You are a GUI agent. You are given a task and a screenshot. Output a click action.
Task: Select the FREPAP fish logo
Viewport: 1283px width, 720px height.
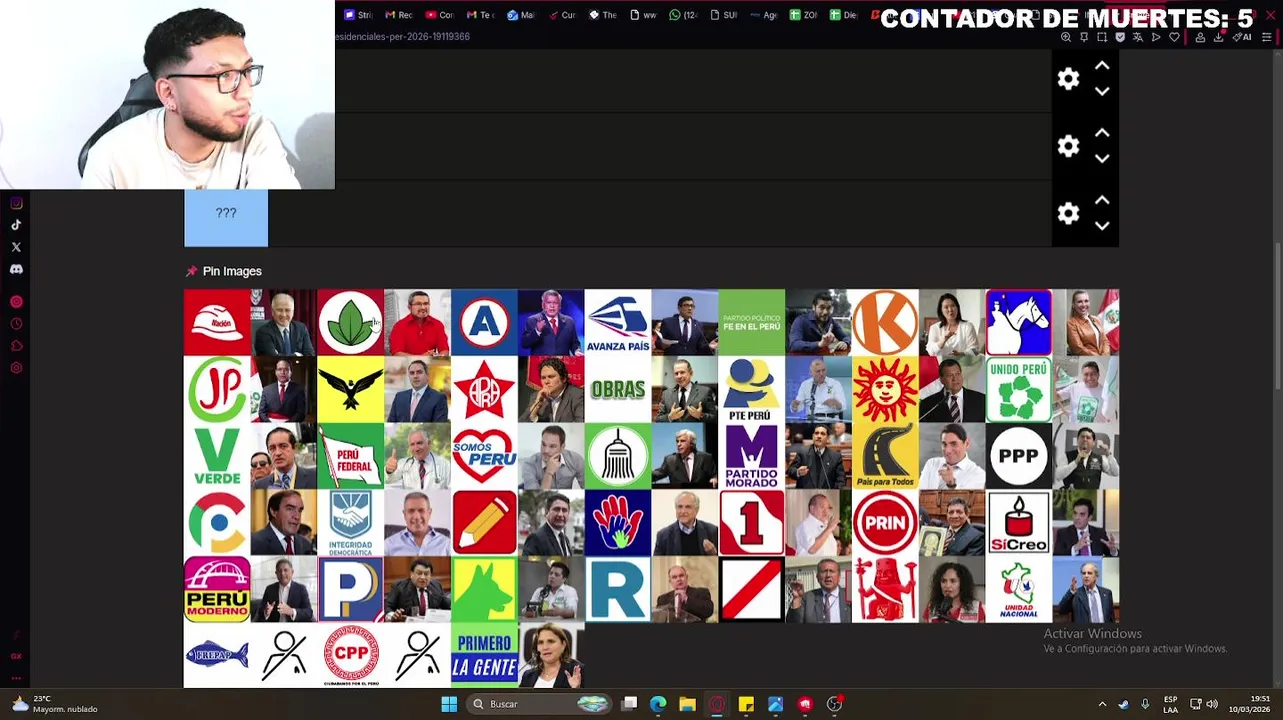pyautogui.click(x=217, y=656)
